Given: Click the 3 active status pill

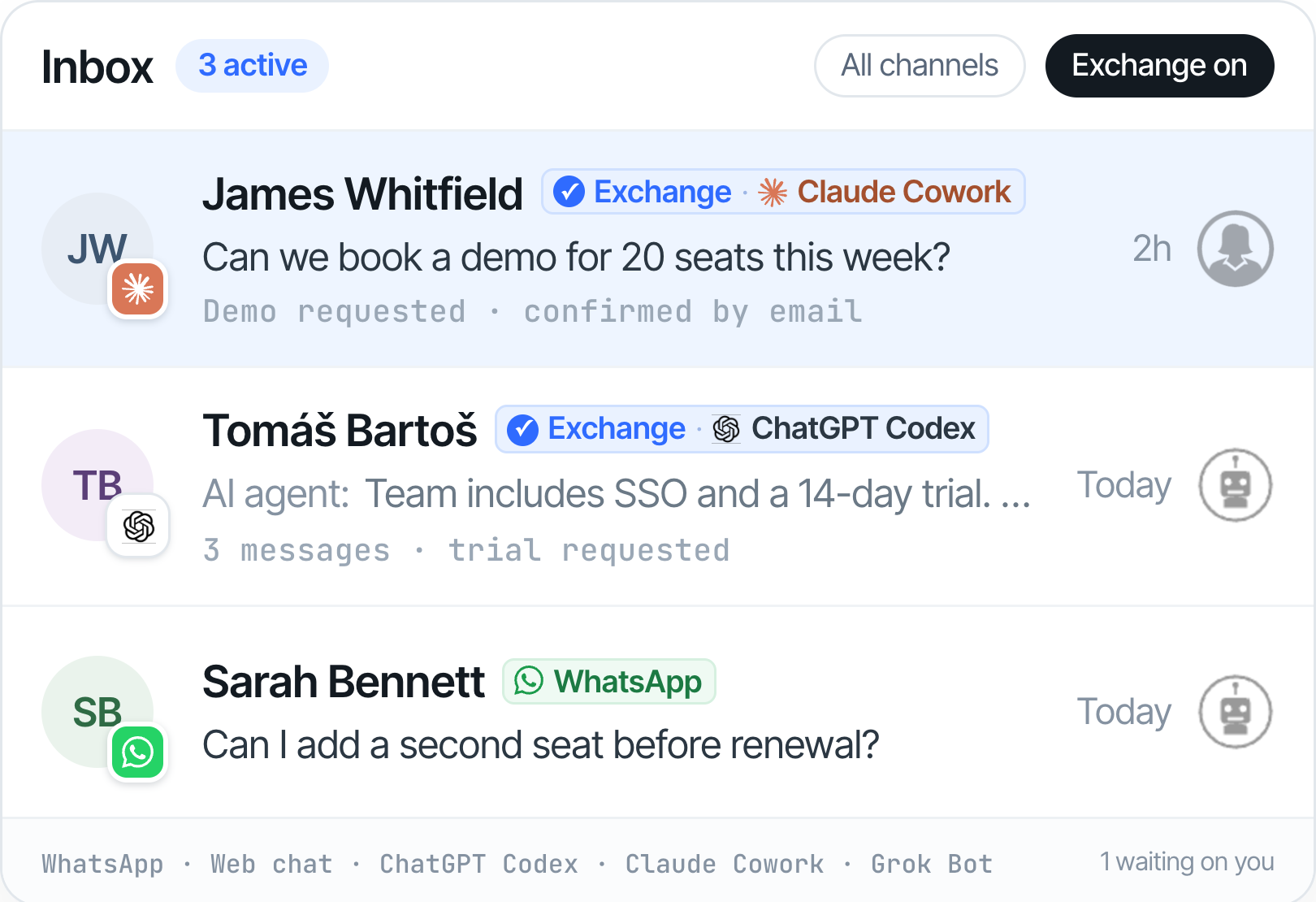Looking at the screenshot, I should click(x=253, y=66).
